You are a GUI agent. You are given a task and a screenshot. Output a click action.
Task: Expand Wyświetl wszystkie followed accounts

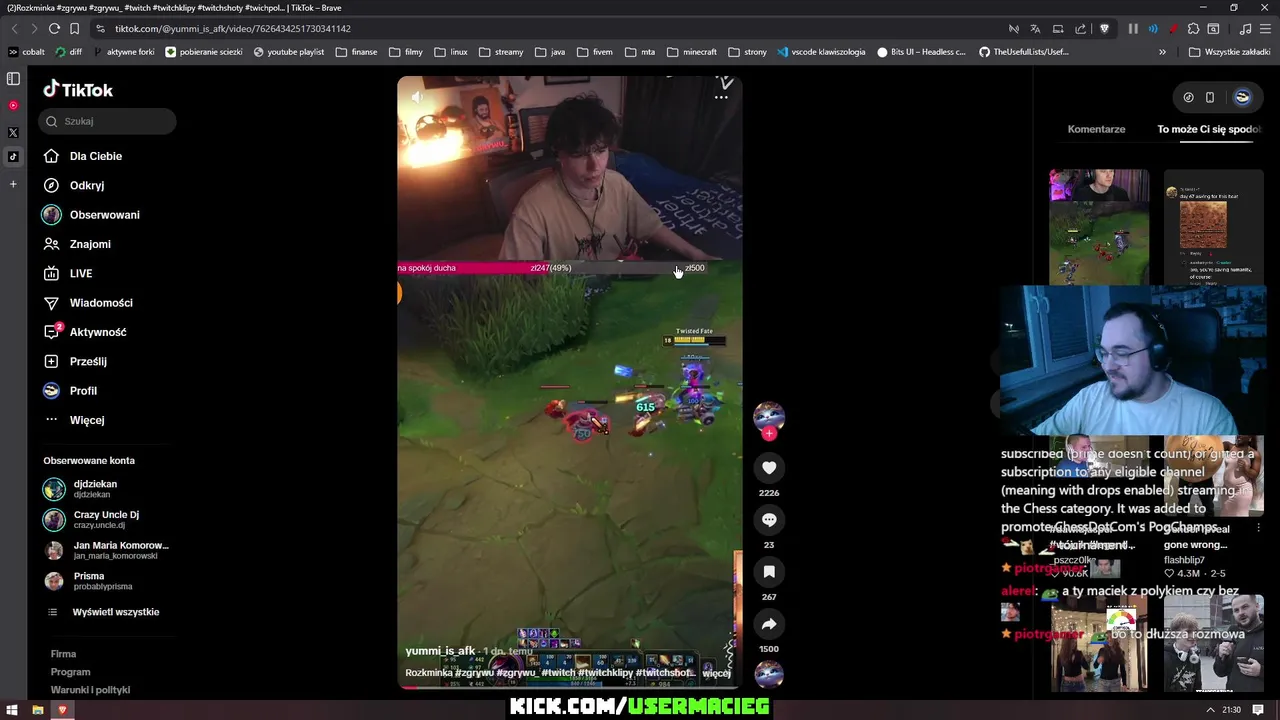103,612
